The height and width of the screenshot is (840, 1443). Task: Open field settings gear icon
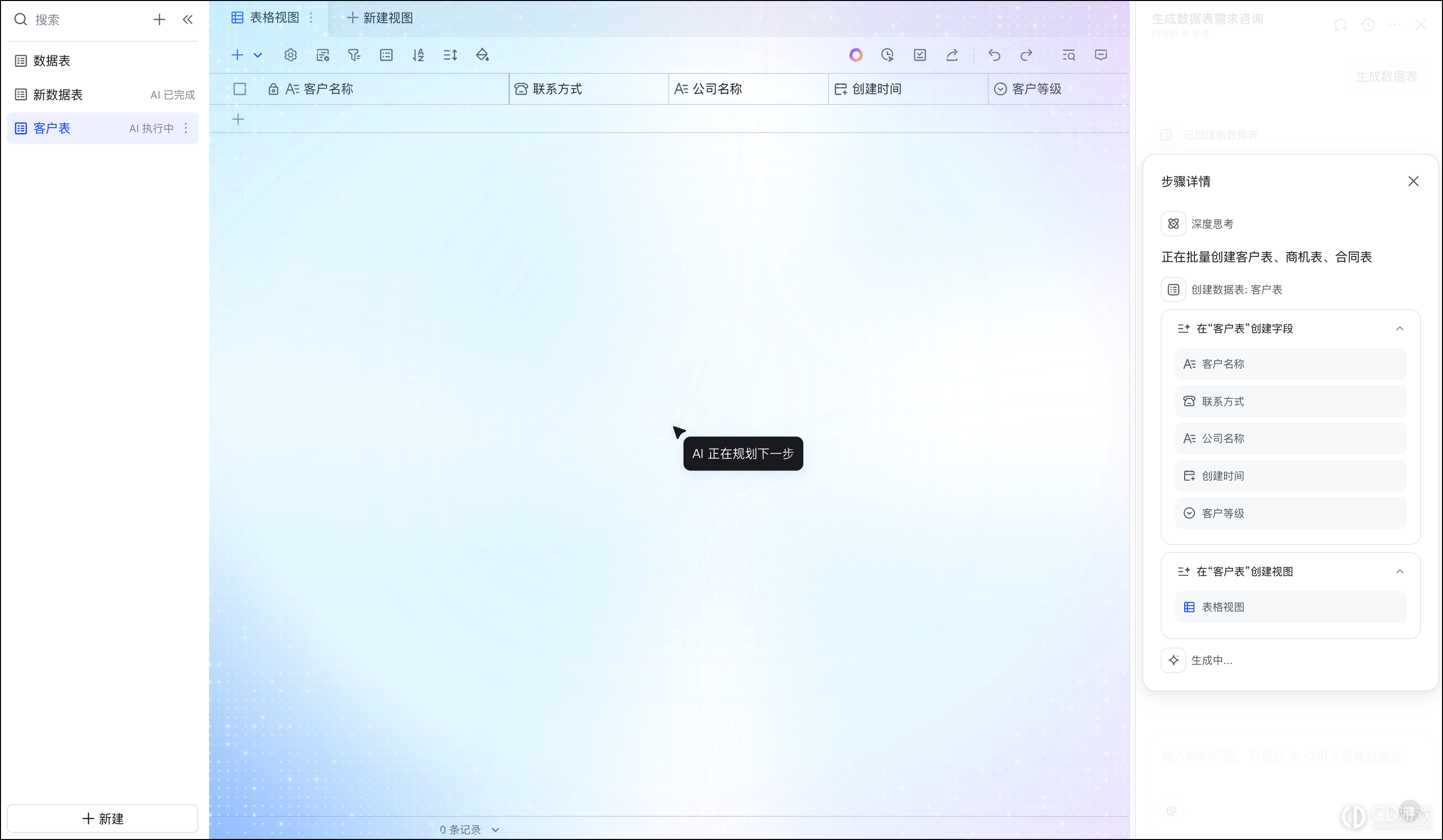290,55
